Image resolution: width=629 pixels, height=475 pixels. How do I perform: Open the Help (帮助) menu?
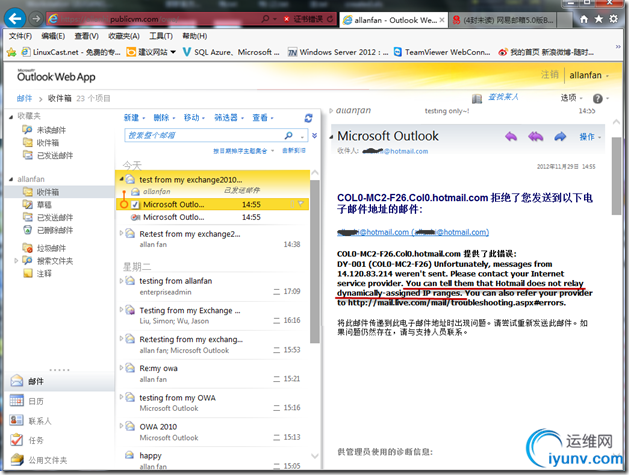click(x=195, y=36)
